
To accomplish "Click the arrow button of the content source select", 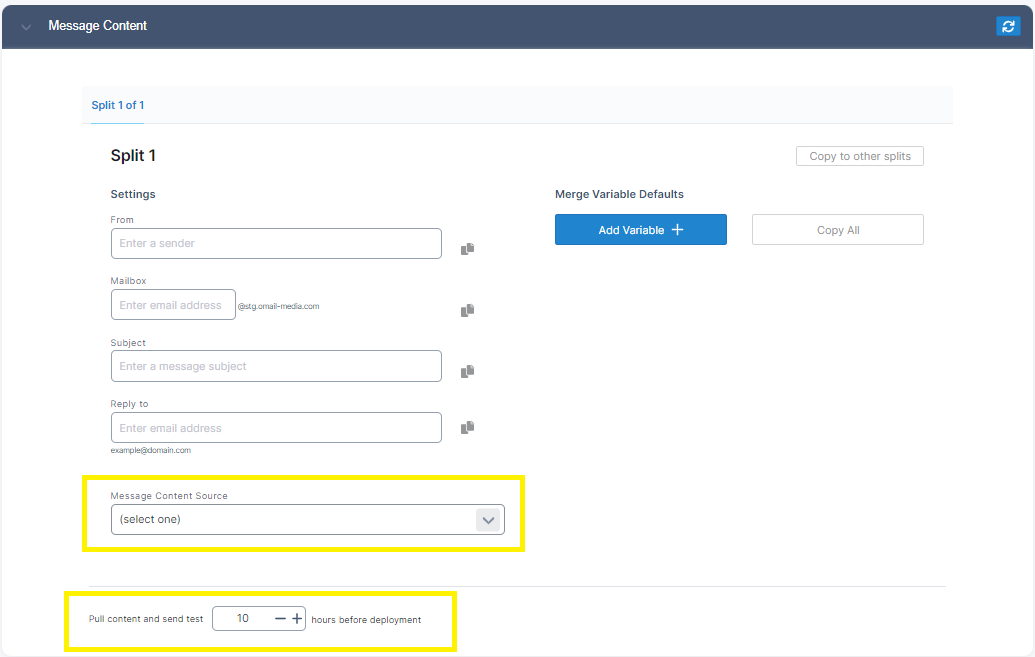I will click(x=487, y=520).
